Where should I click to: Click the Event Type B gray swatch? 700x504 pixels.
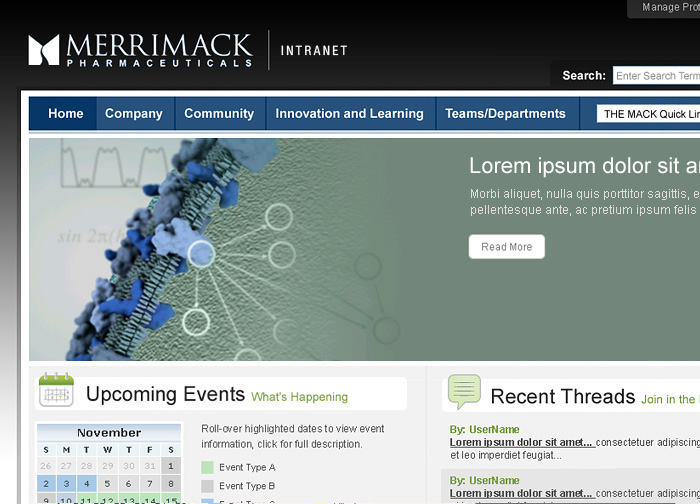click(x=207, y=486)
